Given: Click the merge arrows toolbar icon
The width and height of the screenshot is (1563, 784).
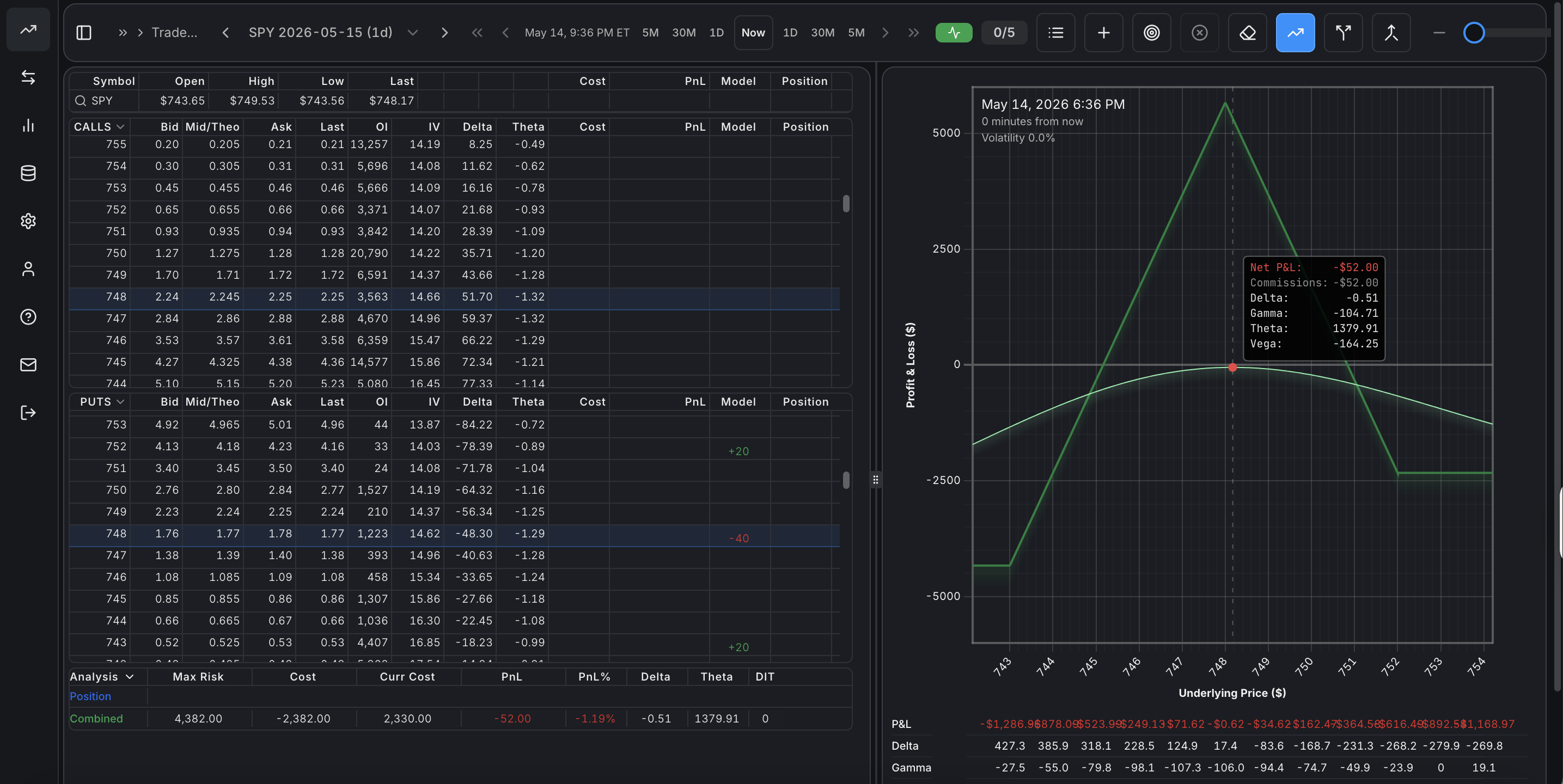Looking at the screenshot, I should point(1391,33).
